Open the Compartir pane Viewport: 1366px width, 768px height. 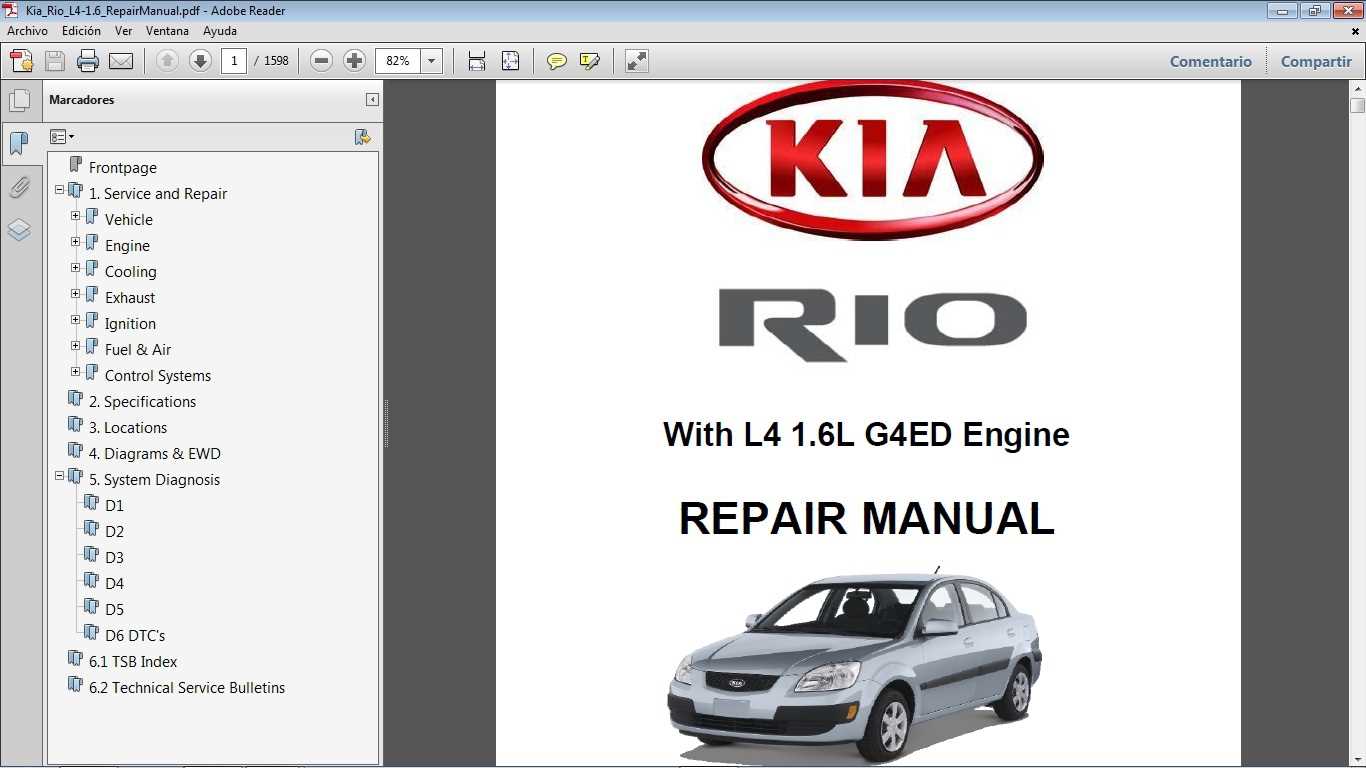point(1316,61)
